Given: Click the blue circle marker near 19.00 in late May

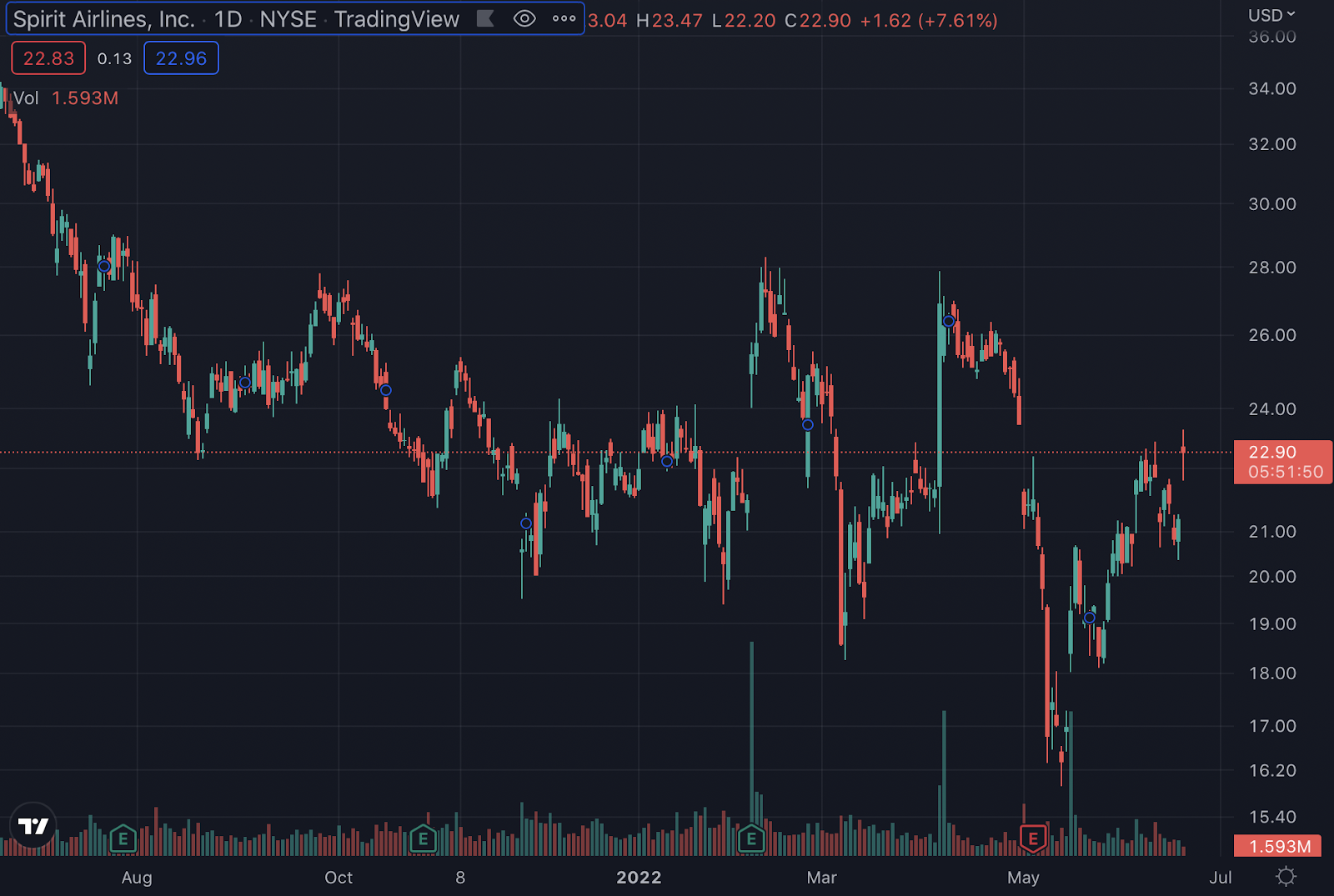Looking at the screenshot, I should [1090, 618].
